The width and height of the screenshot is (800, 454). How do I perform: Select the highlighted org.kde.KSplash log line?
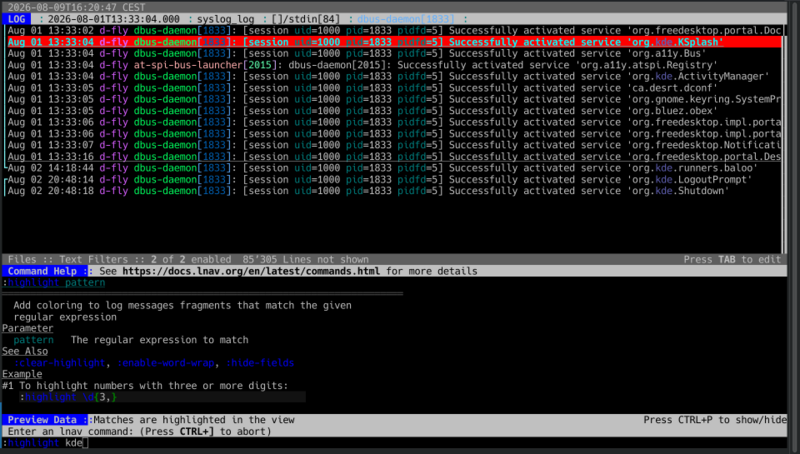click(394, 42)
